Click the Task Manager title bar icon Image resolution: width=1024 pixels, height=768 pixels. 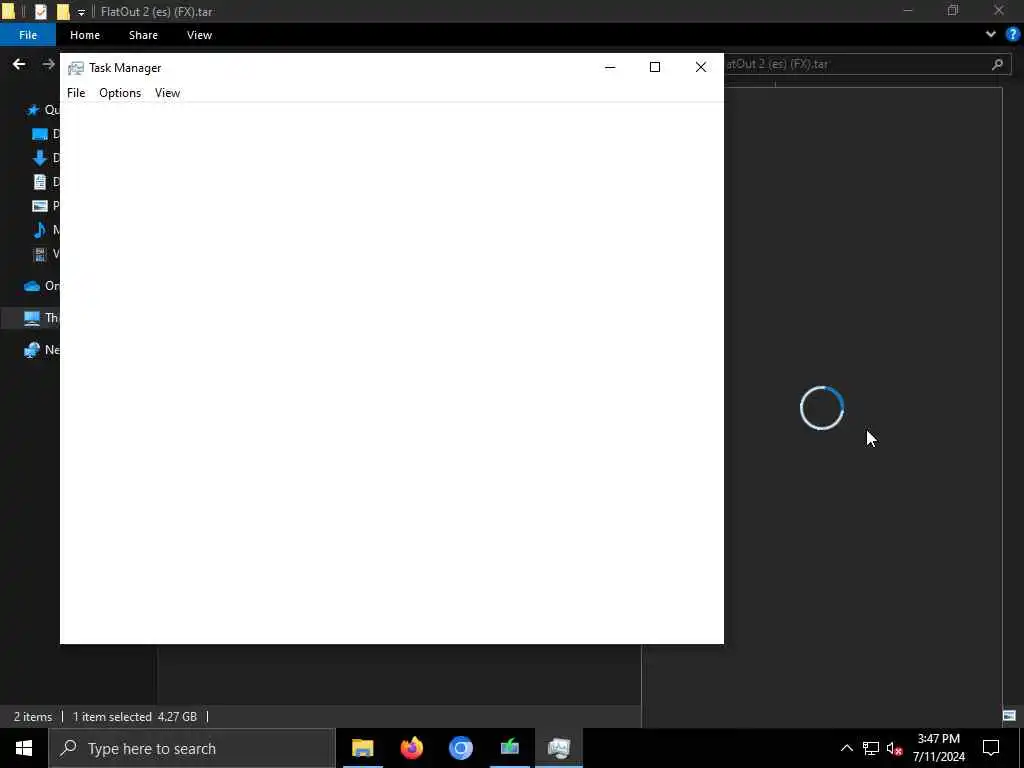[x=76, y=68]
